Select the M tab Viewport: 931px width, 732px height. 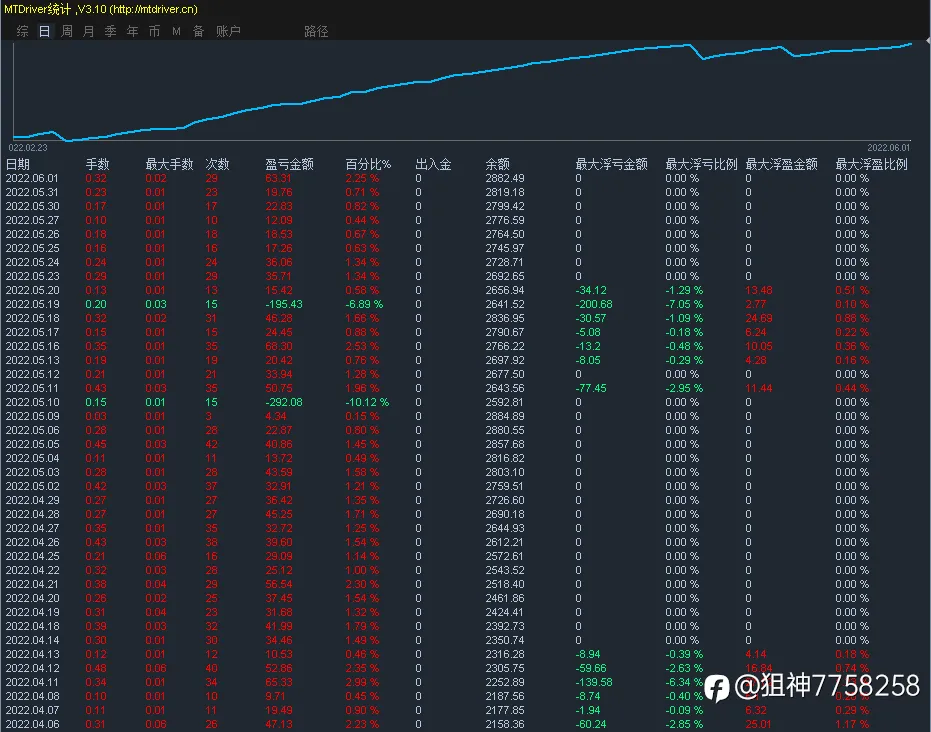click(x=176, y=31)
